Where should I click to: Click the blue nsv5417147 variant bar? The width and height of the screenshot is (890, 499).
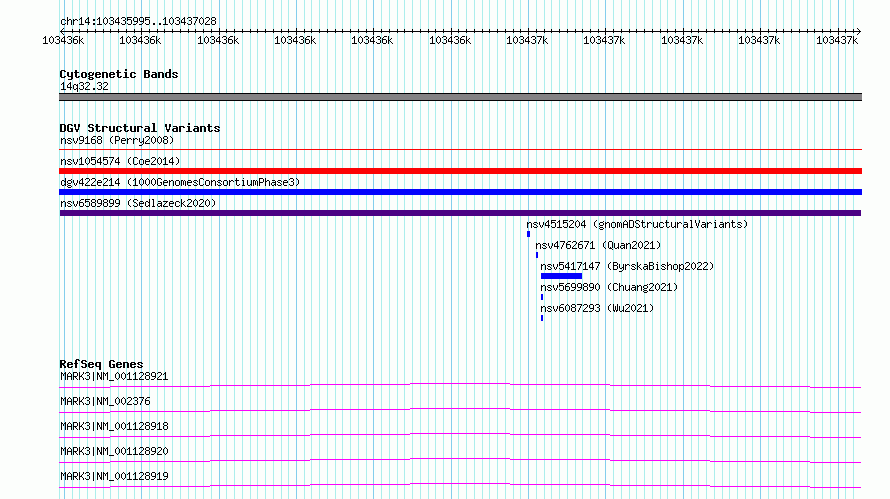[561, 276]
